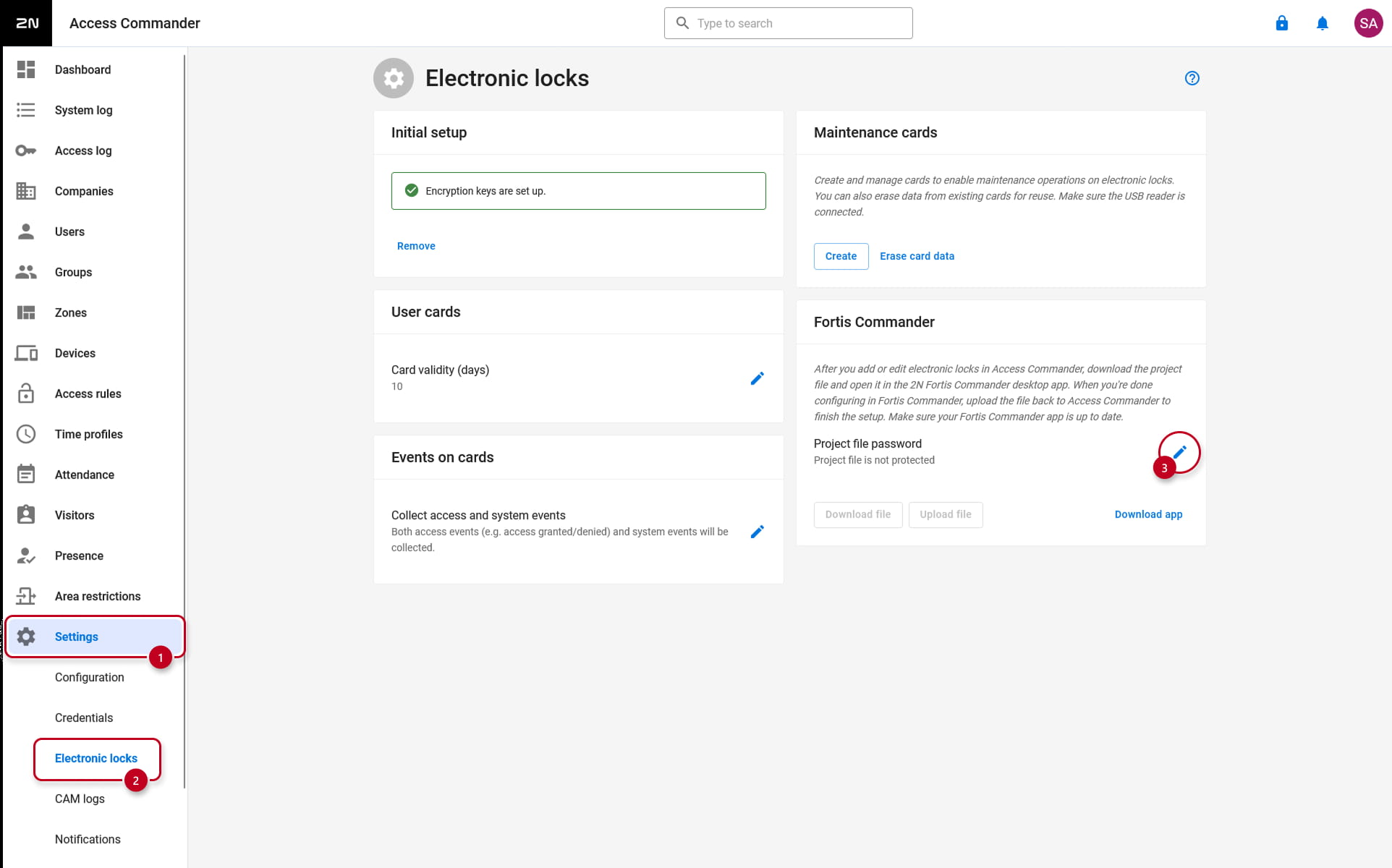Click 'Encryption keys are set up.' message
The image size is (1392, 868).
pyautogui.click(x=578, y=191)
